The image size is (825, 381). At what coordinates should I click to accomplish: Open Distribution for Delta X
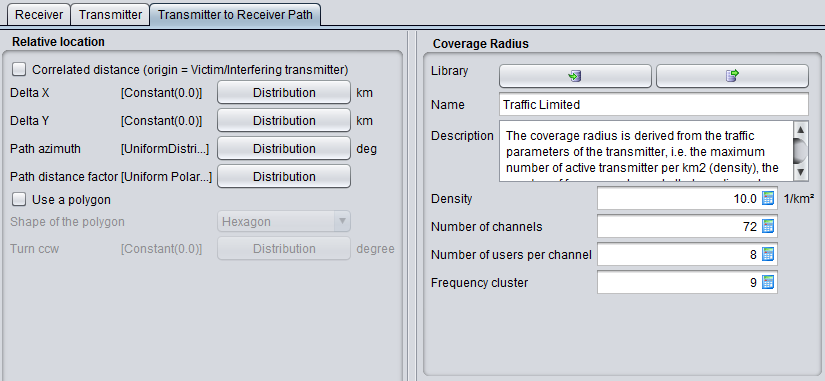284,93
